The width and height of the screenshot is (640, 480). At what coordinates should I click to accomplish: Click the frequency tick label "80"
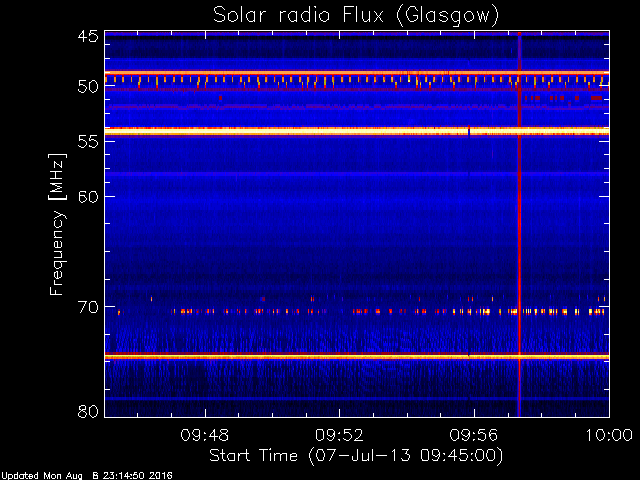click(88, 411)
